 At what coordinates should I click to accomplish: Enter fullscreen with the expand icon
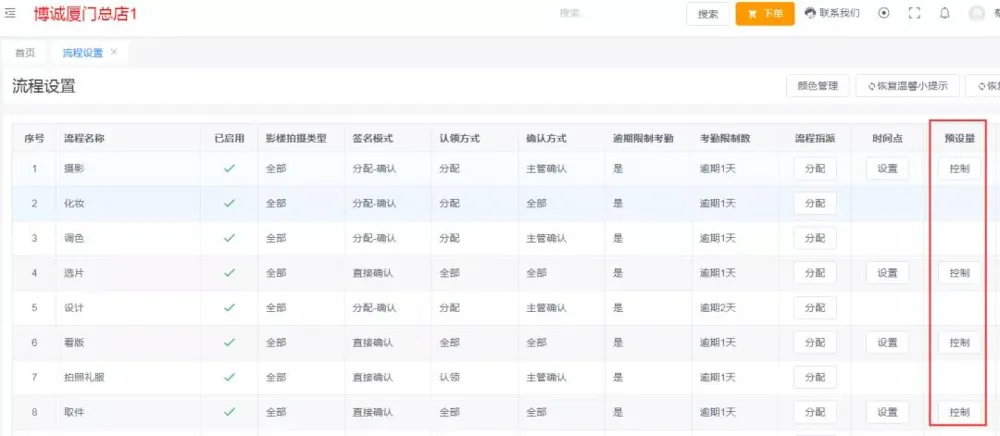coord(914,13)
